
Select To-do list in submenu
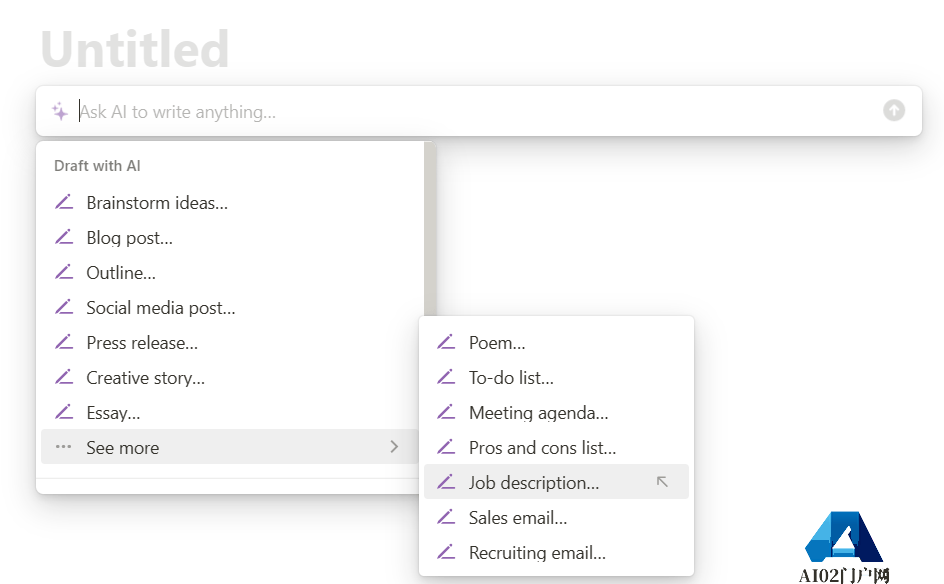(511, 377)
